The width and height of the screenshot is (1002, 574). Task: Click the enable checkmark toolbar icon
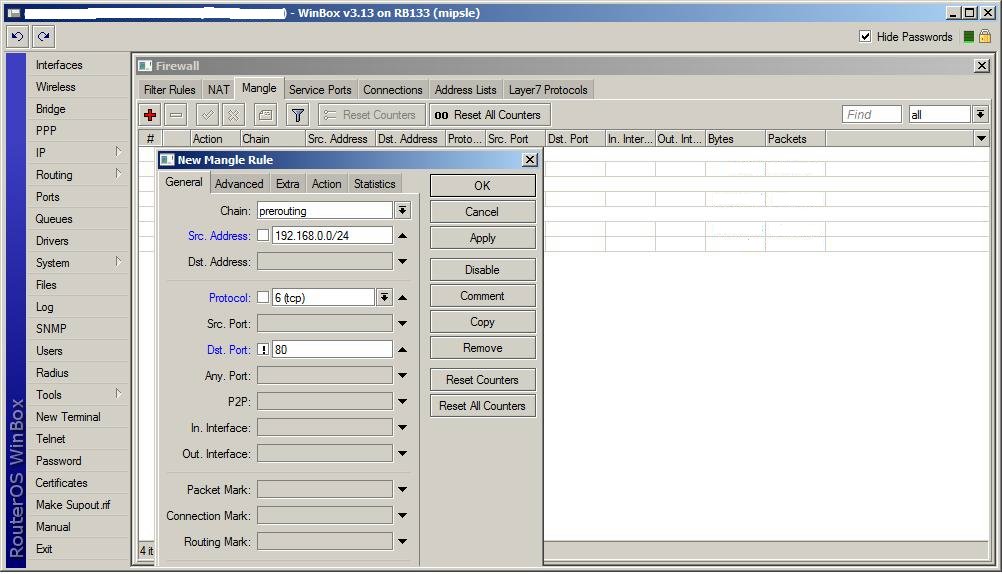tap(207, 115)
